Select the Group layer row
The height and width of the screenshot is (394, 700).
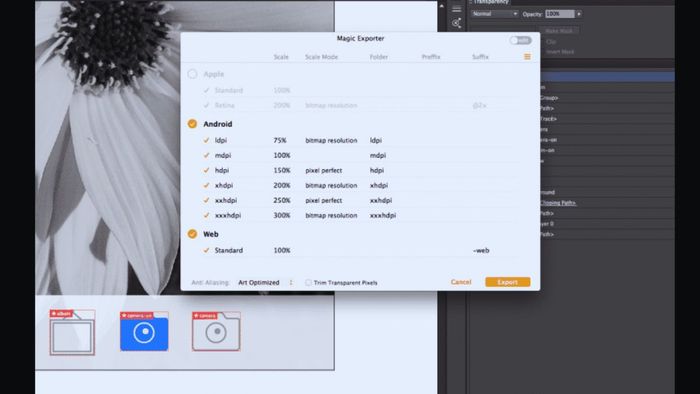(x=607, y=98)
